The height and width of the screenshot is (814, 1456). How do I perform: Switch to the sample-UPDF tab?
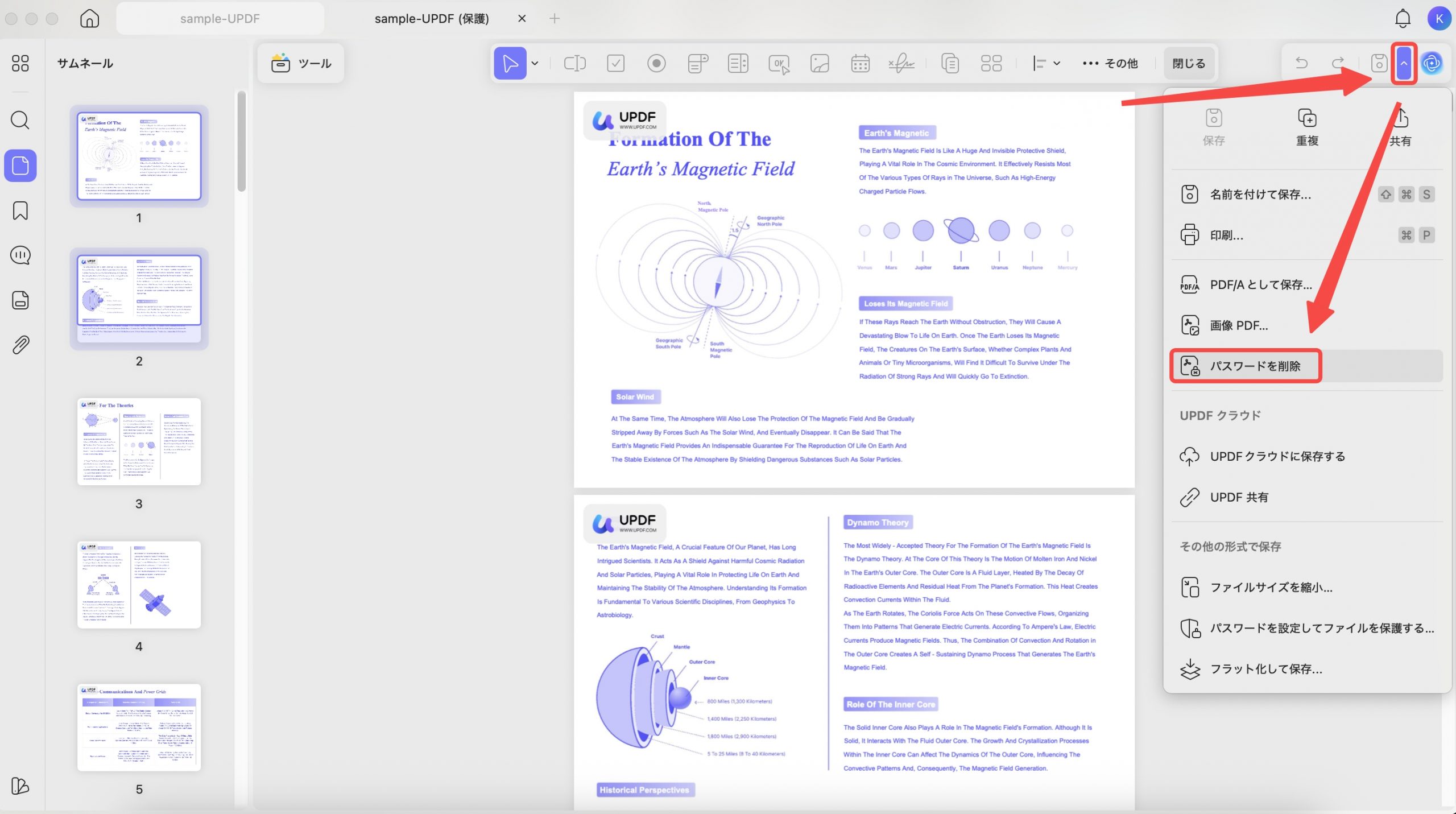[220, 18]
